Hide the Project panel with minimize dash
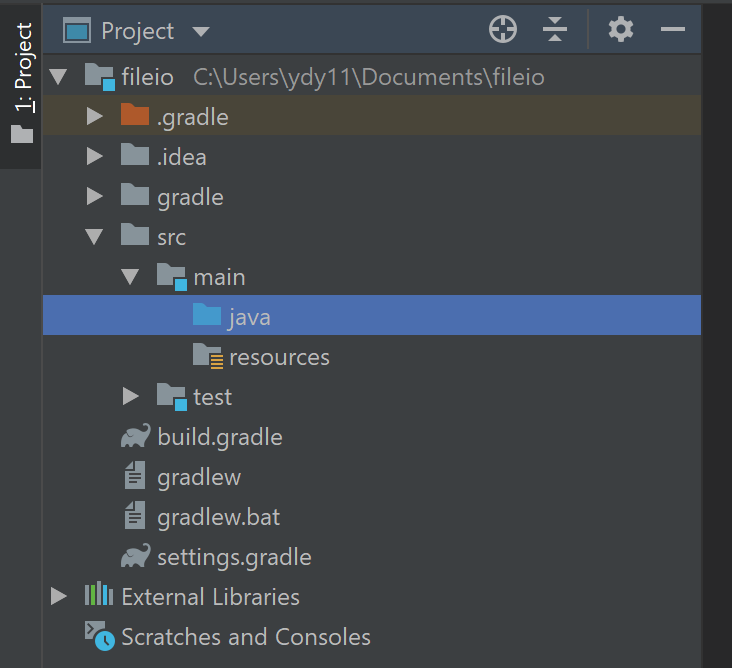This screenshot has width=732, height=668. click(x=673, y=29)
